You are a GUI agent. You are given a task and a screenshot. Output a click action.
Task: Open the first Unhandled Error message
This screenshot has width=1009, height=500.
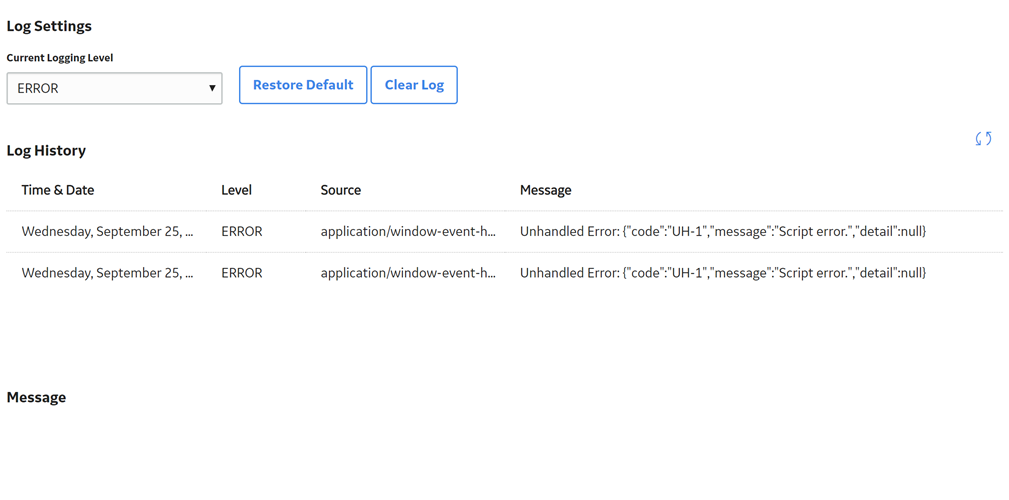click(x=723, y=232)
